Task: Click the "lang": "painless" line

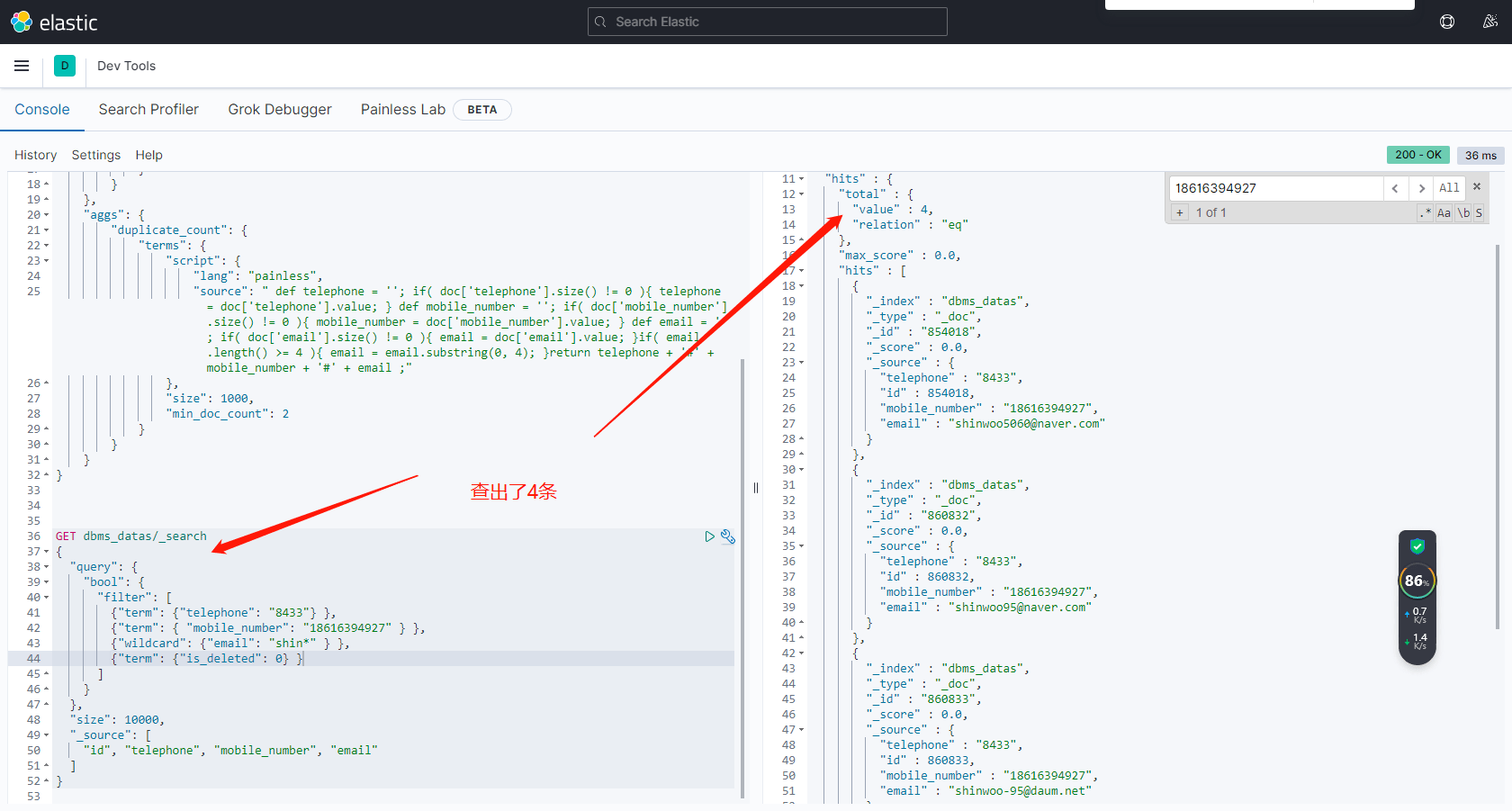Action: coord(257,276)
